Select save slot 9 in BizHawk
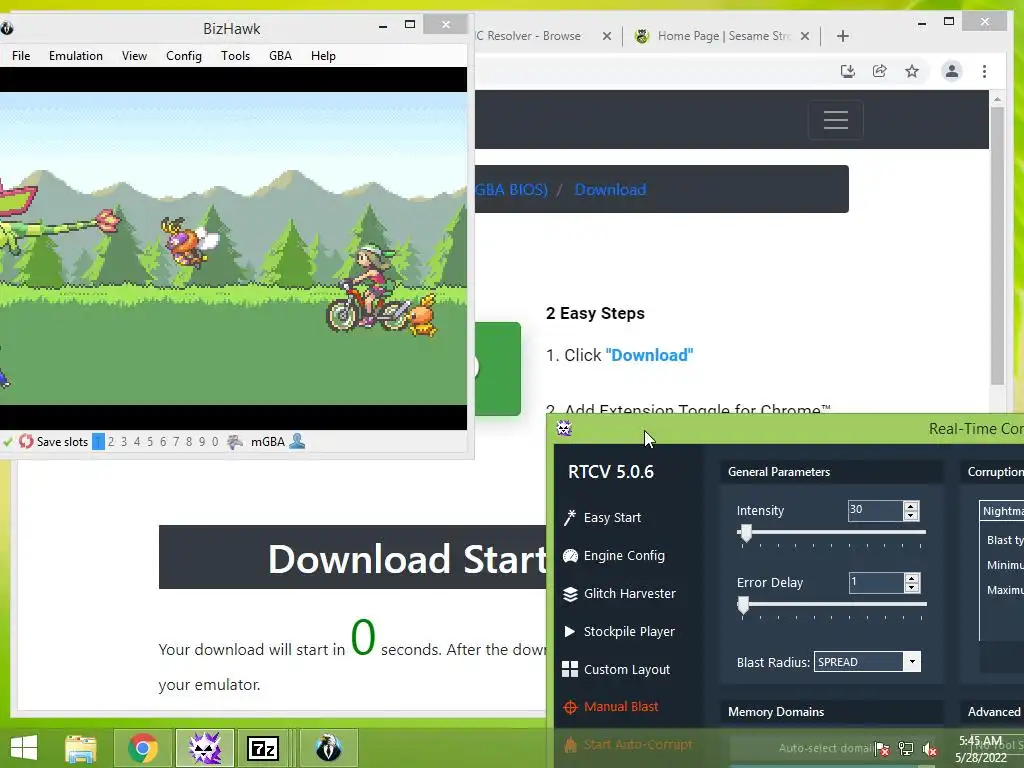Viewport: 1024px width, 768px height. pos(202,442)
